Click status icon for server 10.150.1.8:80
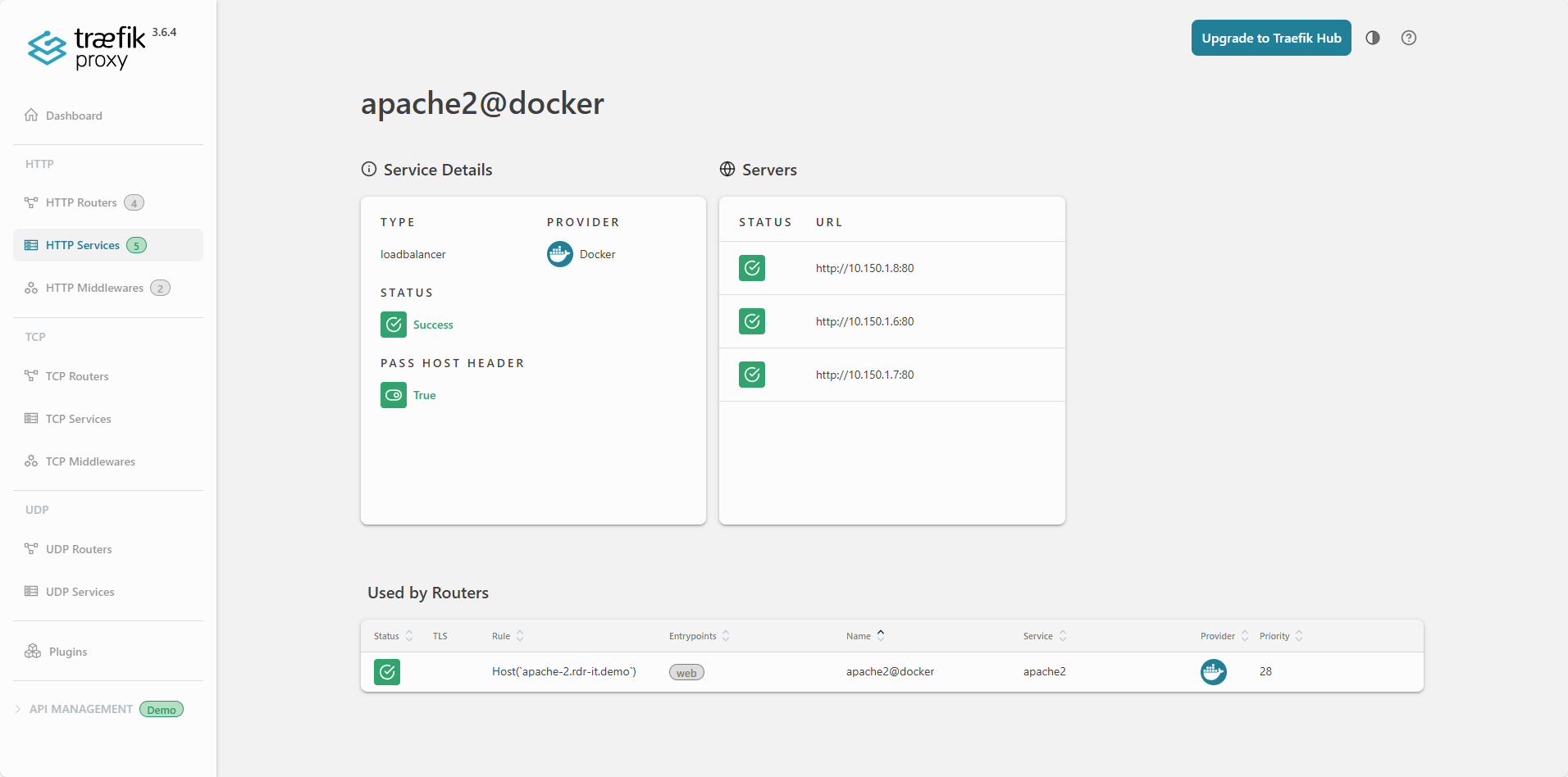 (752, 268)
